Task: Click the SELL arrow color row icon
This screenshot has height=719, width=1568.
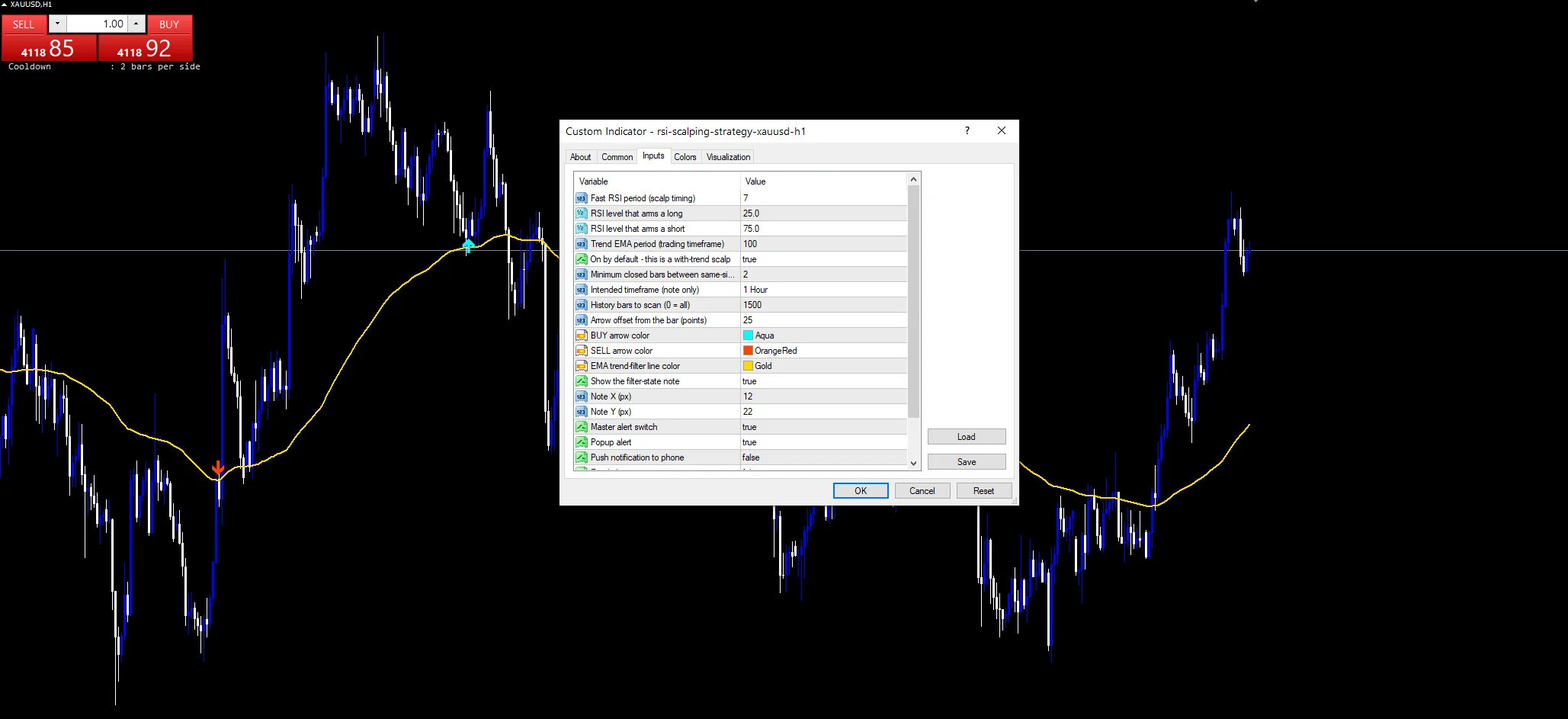Action: coord(582,351)
